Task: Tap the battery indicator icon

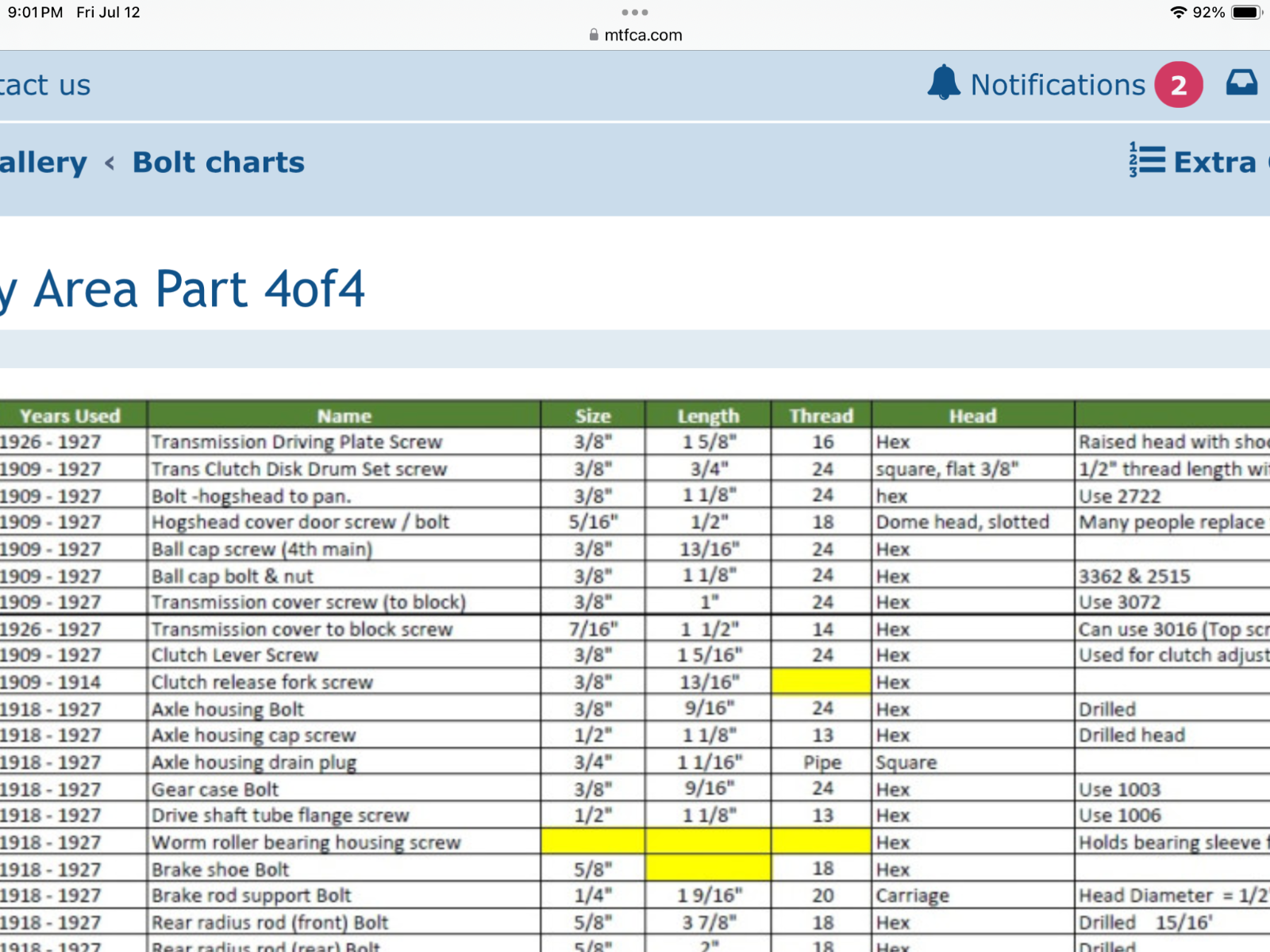Action: point(1245,13)
